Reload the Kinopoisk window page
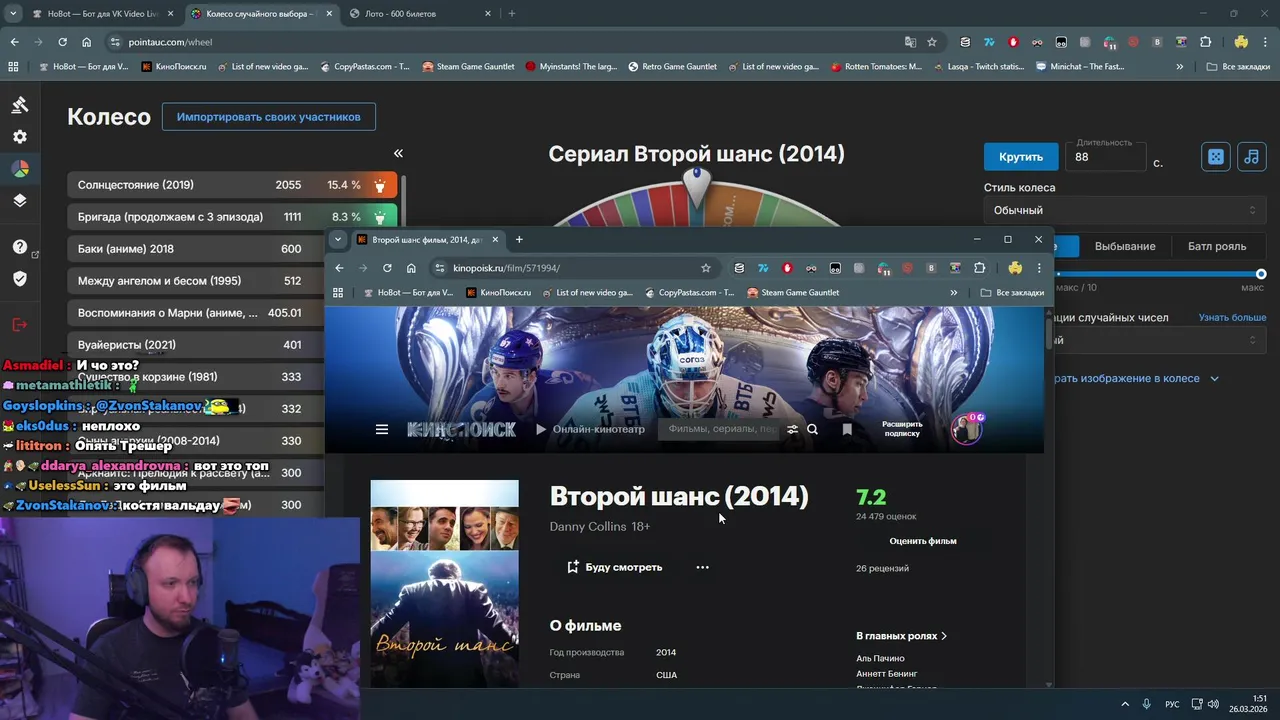The height and width of the screenshot is (720, 1280). click(x=387, y=268)
